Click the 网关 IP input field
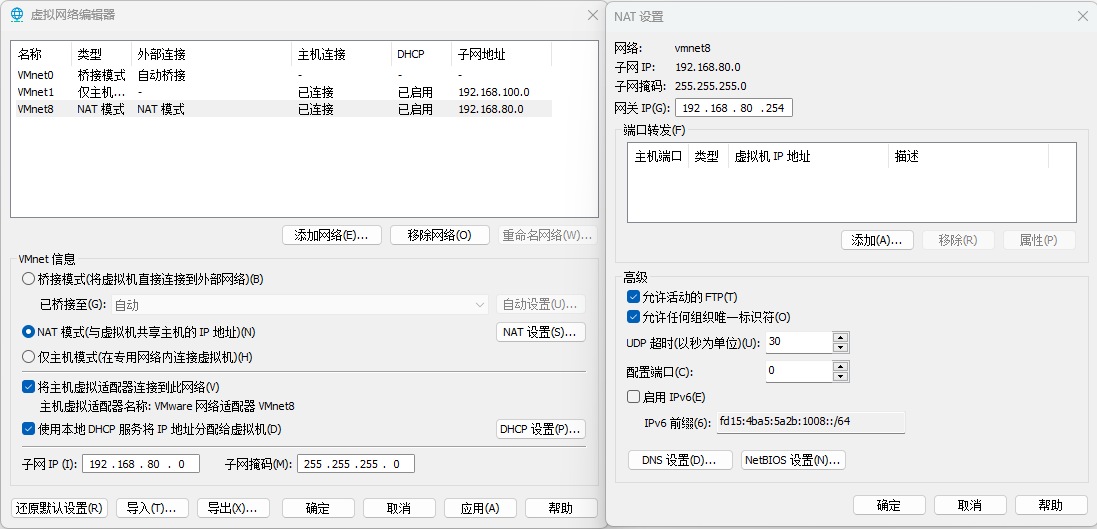 point(734,107)
